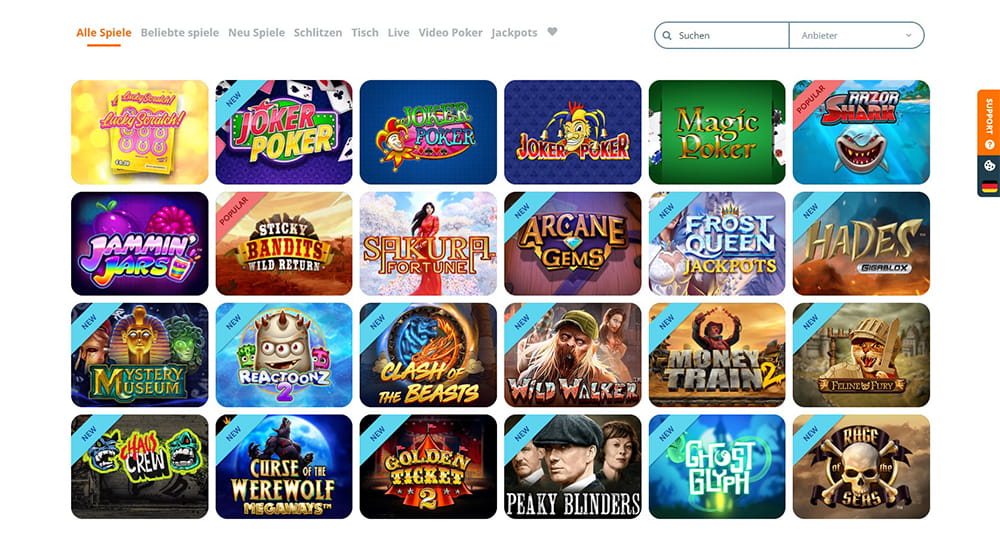Show the Beliebte spiele tab

click(180, 33)
